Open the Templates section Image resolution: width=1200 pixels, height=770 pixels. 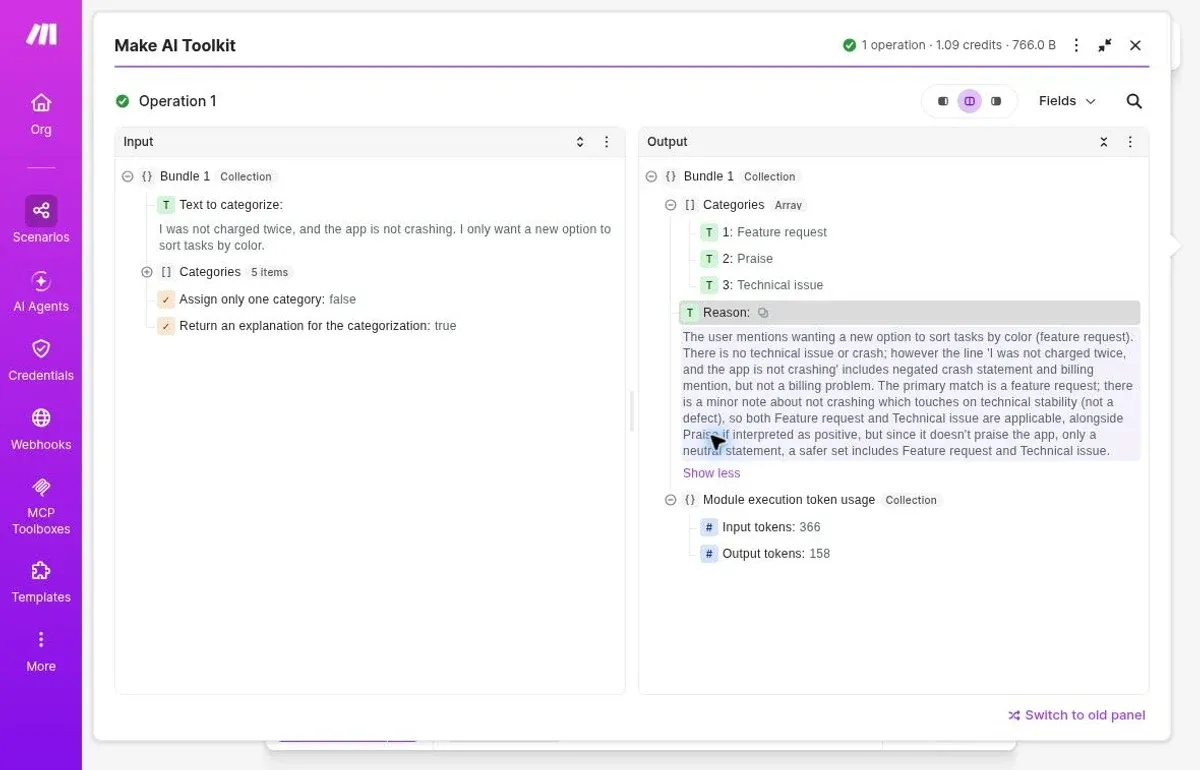point(41,582)
